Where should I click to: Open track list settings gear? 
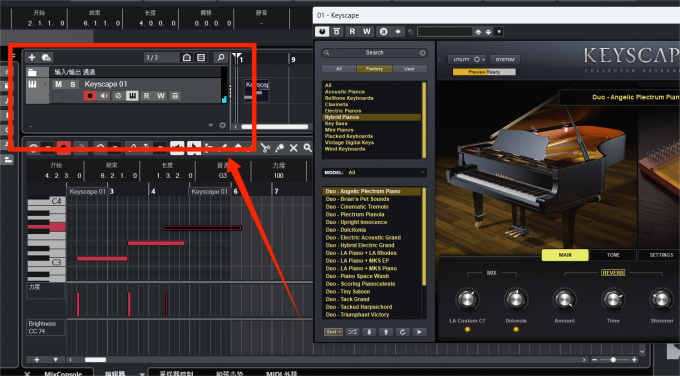(222, 125)
